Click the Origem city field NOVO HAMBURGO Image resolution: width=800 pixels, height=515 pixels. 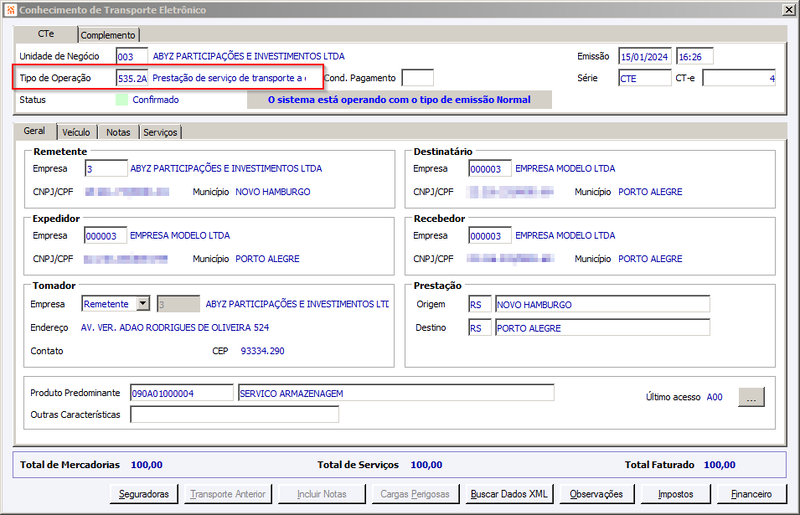point(602,304)
